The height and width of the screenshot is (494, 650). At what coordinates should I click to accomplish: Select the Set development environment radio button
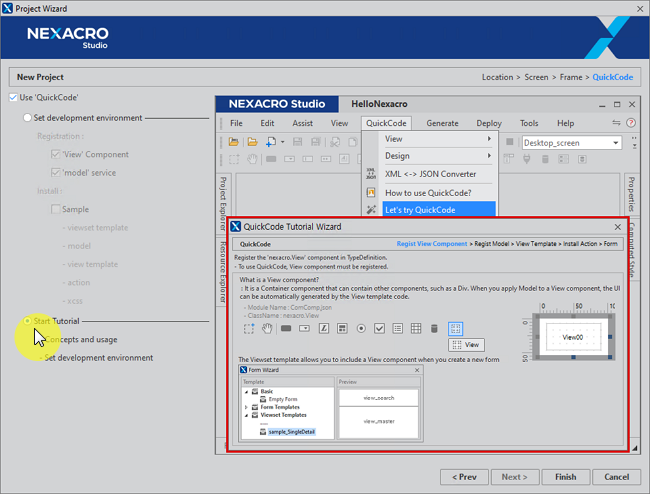[x=27, y=118]
